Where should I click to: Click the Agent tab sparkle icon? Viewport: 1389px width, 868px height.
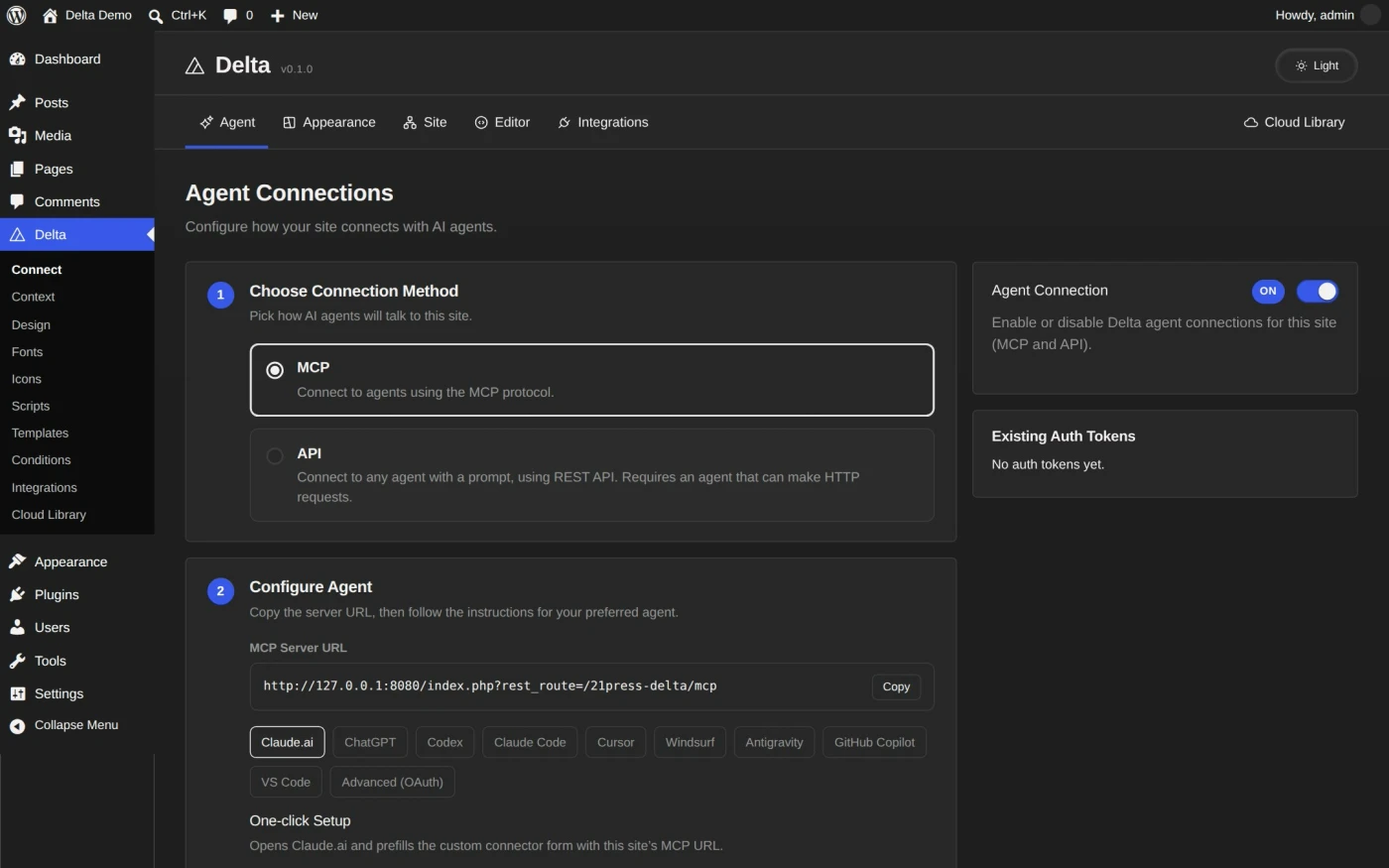206,123
